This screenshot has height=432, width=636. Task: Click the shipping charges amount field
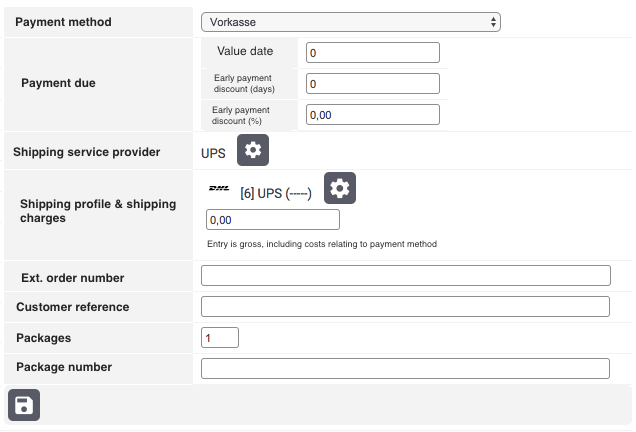272,220
